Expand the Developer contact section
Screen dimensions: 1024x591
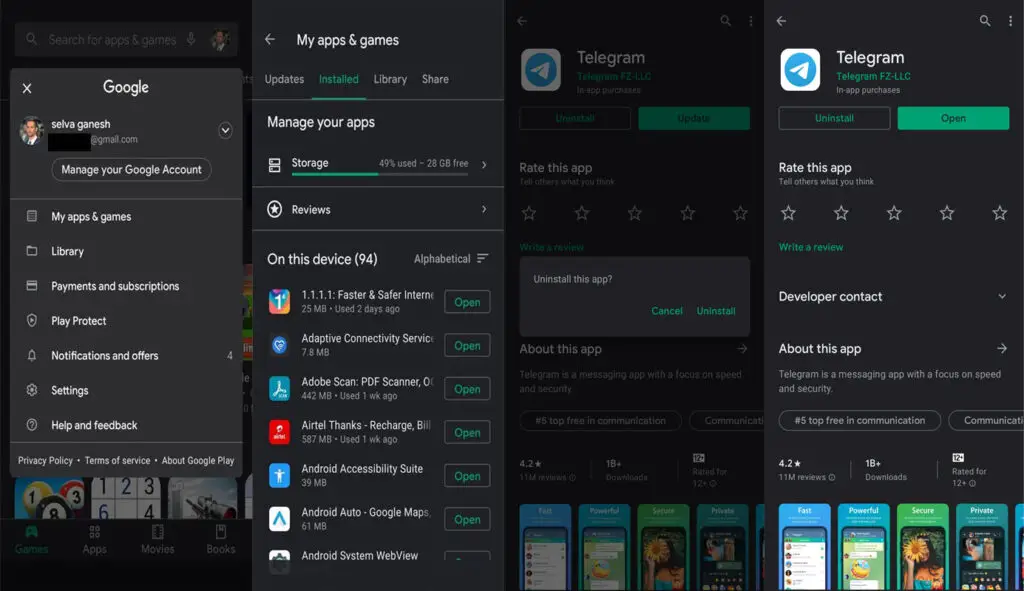coord(1002,296)
